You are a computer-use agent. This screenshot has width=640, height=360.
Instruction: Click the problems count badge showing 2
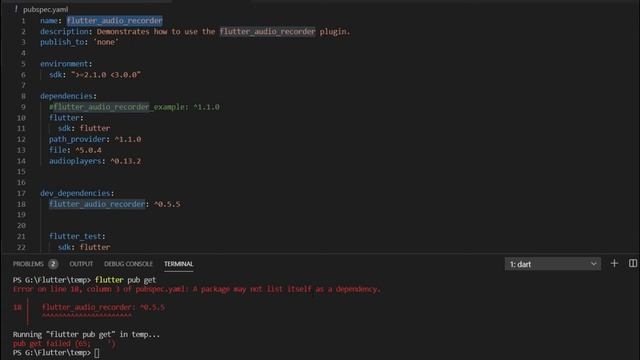tap(53, 264)
